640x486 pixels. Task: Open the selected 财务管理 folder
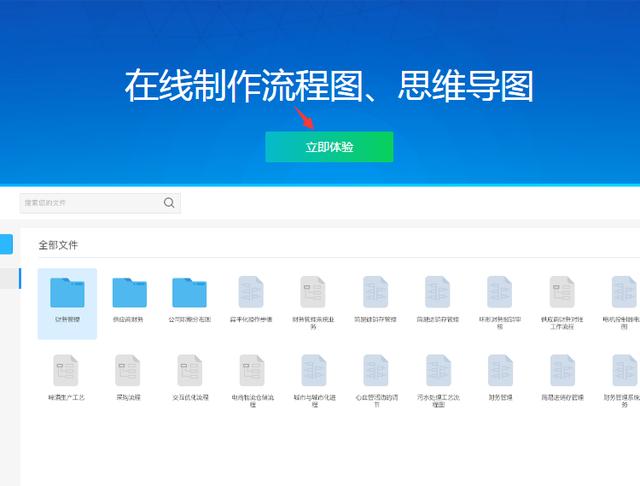(67, 293)
